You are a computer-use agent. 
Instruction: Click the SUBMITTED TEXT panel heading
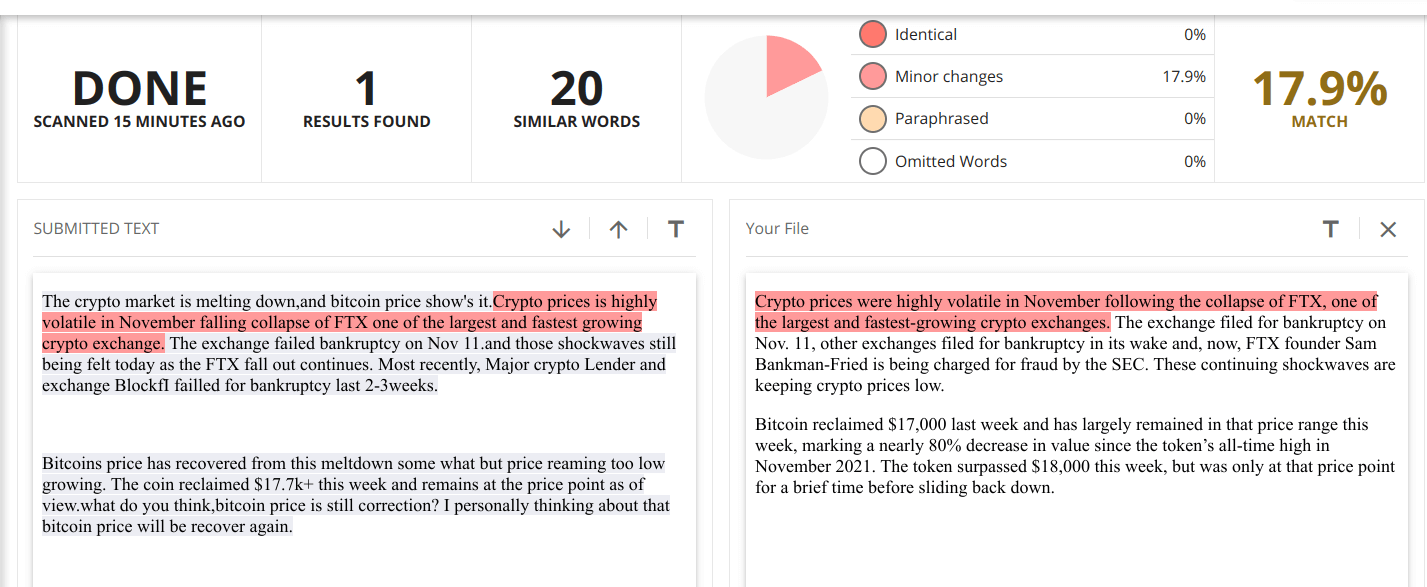(x=96, y=228)
